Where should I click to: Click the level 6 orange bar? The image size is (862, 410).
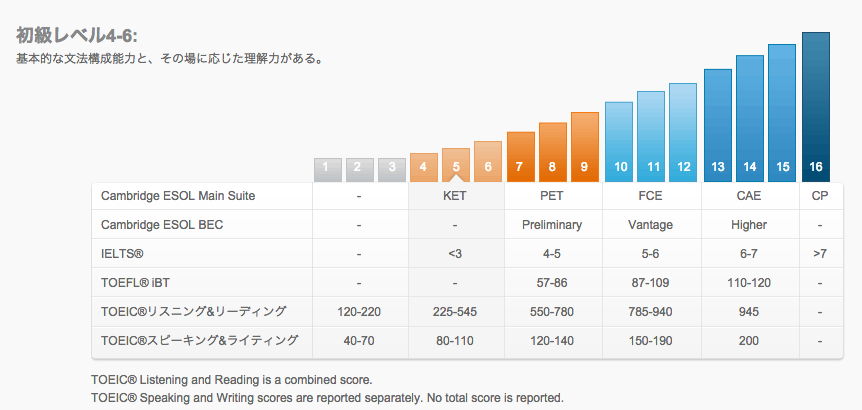pyautogui.click(x=488, y=162)
